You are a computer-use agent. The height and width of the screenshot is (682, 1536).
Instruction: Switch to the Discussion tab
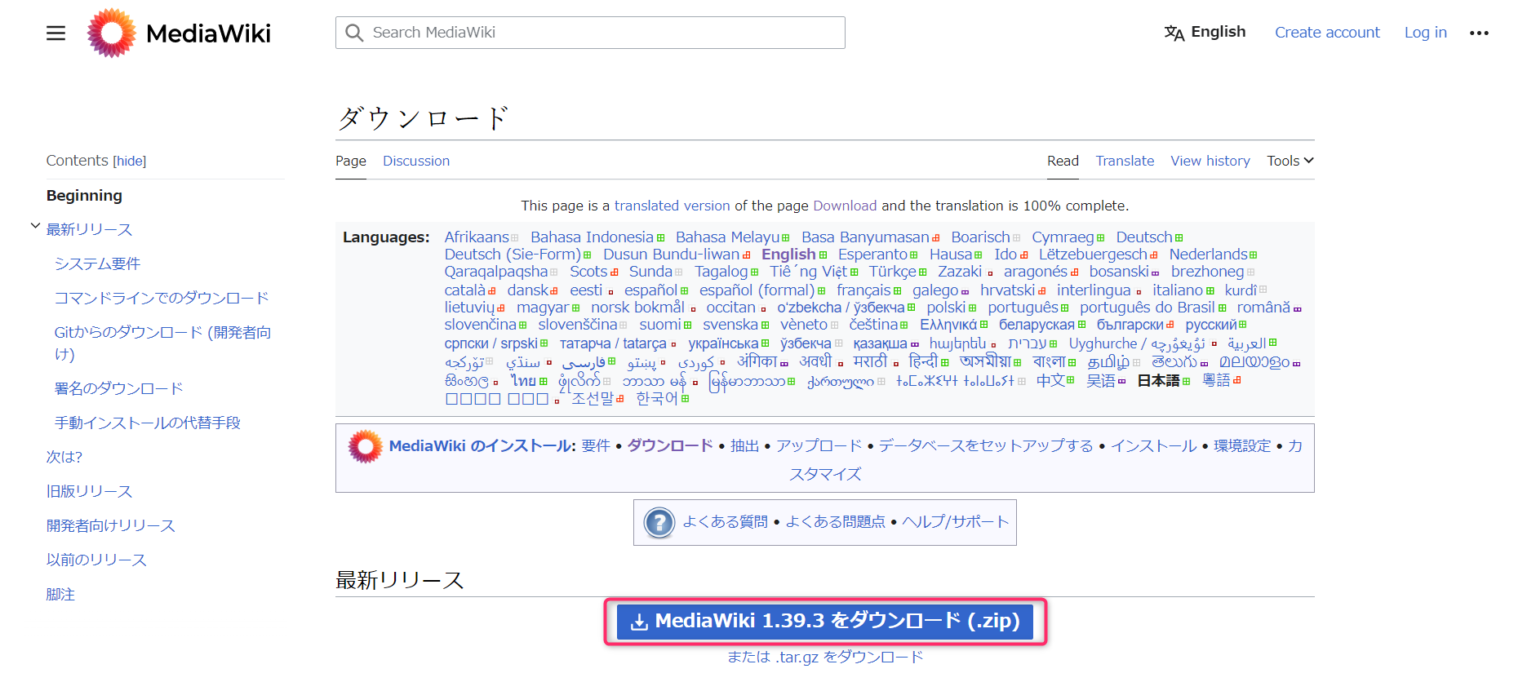coord(416,160)
